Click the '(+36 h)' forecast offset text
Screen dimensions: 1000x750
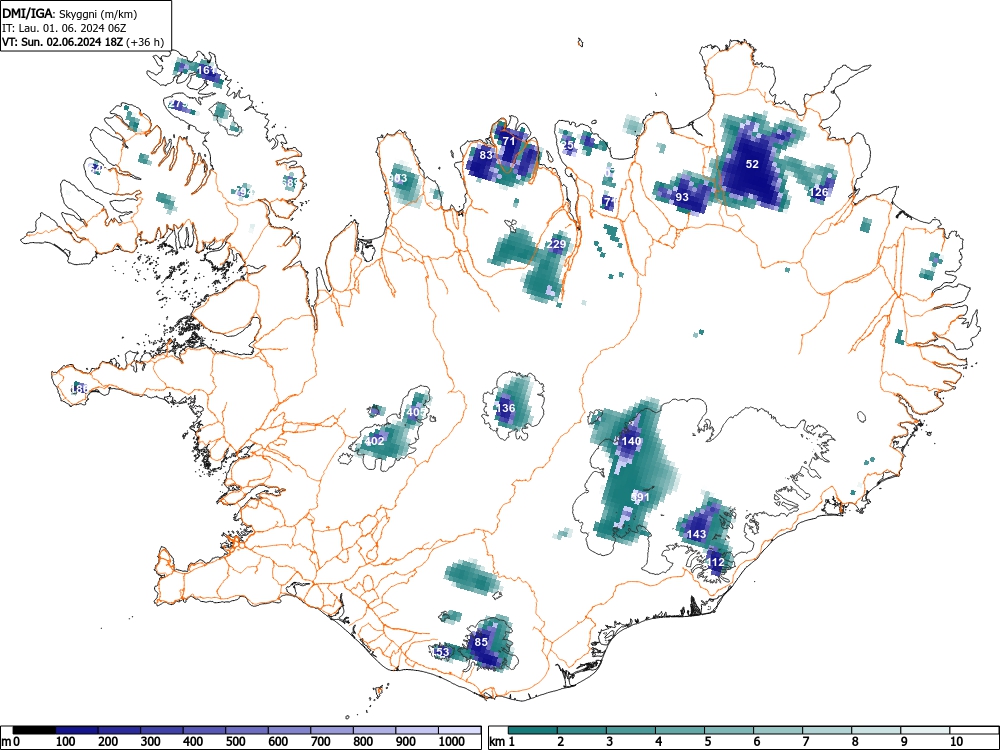pos(145,43)
